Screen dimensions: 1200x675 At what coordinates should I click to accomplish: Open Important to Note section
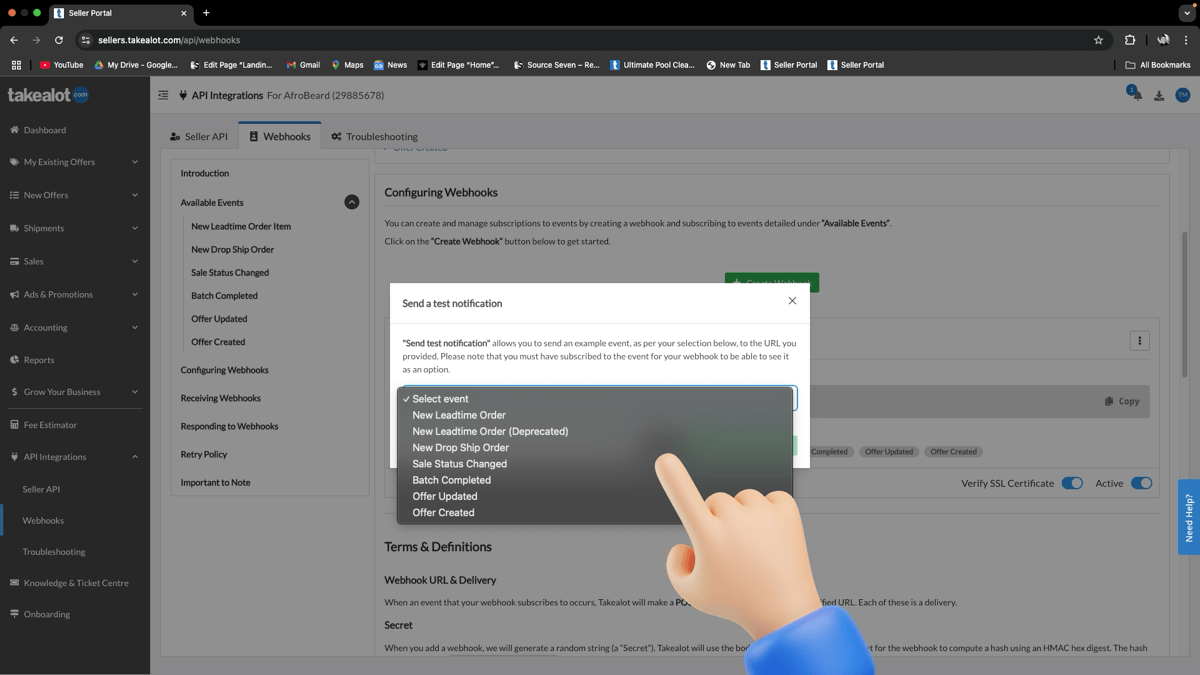point(215,482)
